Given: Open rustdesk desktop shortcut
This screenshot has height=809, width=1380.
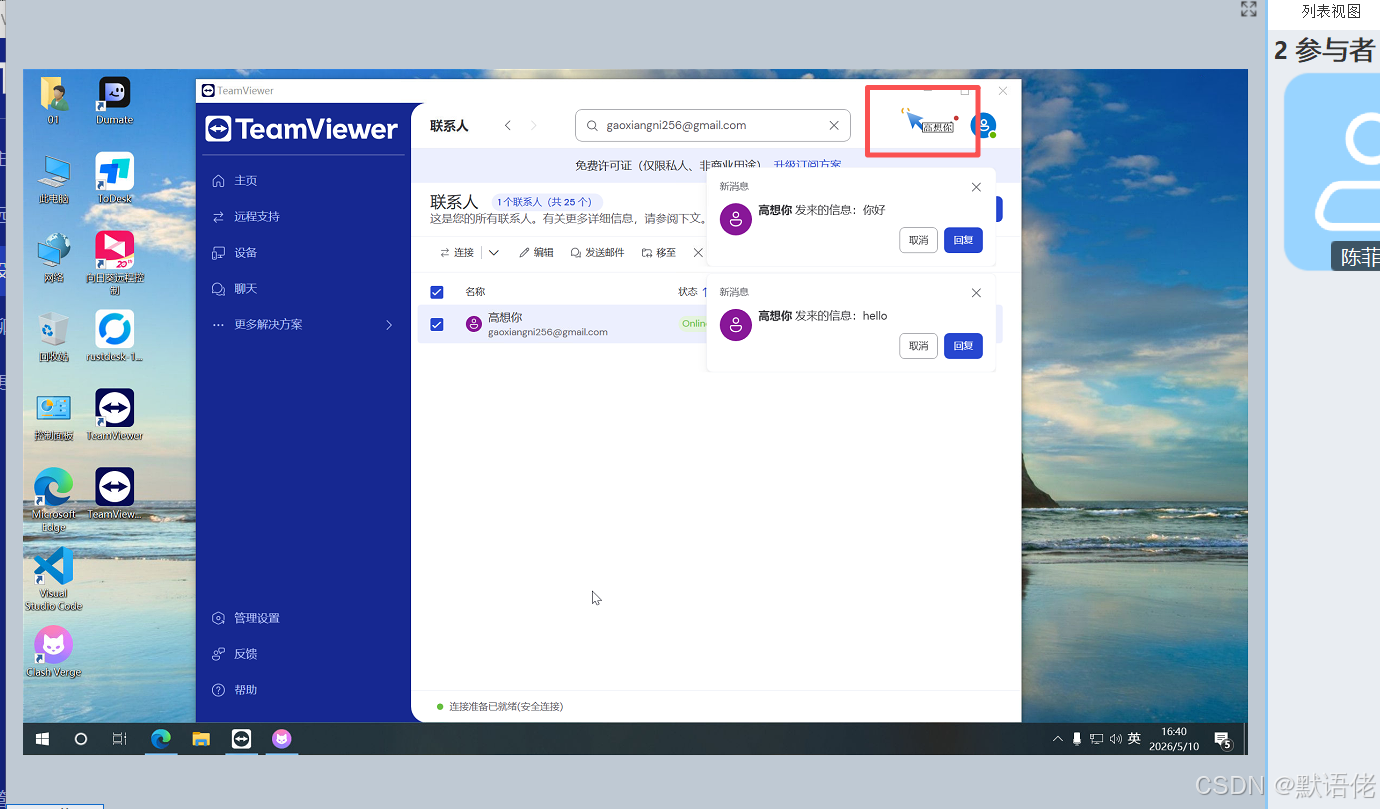Looking at the screenshot, I should (x=114, y=336).
